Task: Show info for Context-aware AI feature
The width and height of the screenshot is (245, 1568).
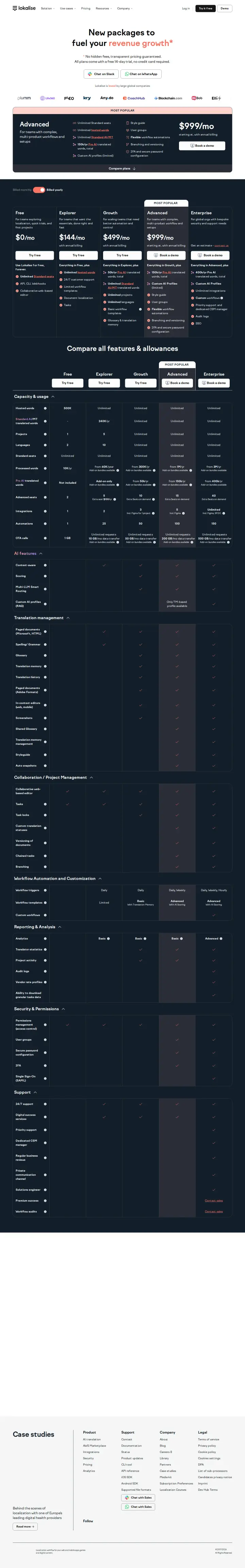Action: click(x=45, y=565)
